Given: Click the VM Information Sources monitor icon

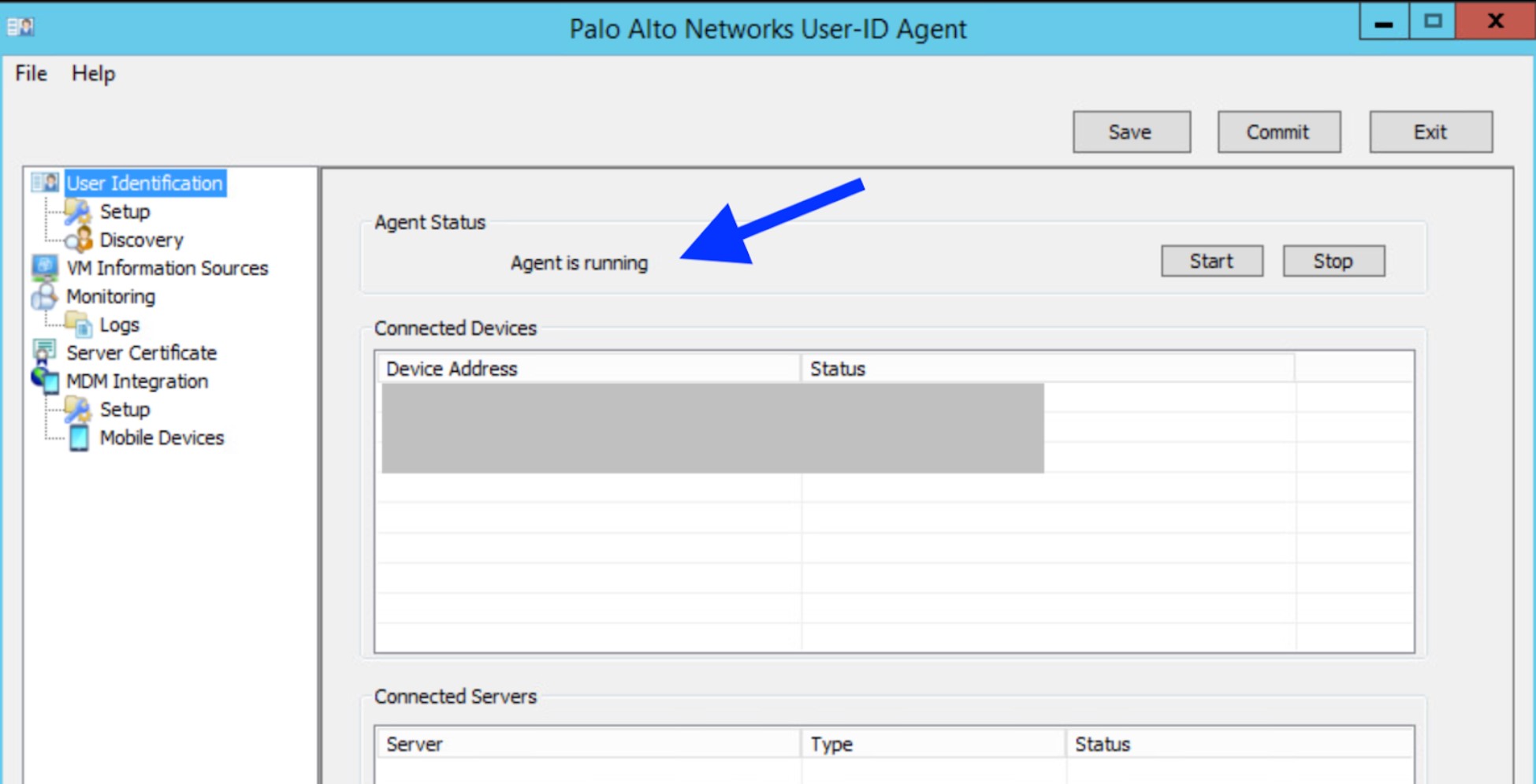Looking at the screenshot, I should pos(45,268).
